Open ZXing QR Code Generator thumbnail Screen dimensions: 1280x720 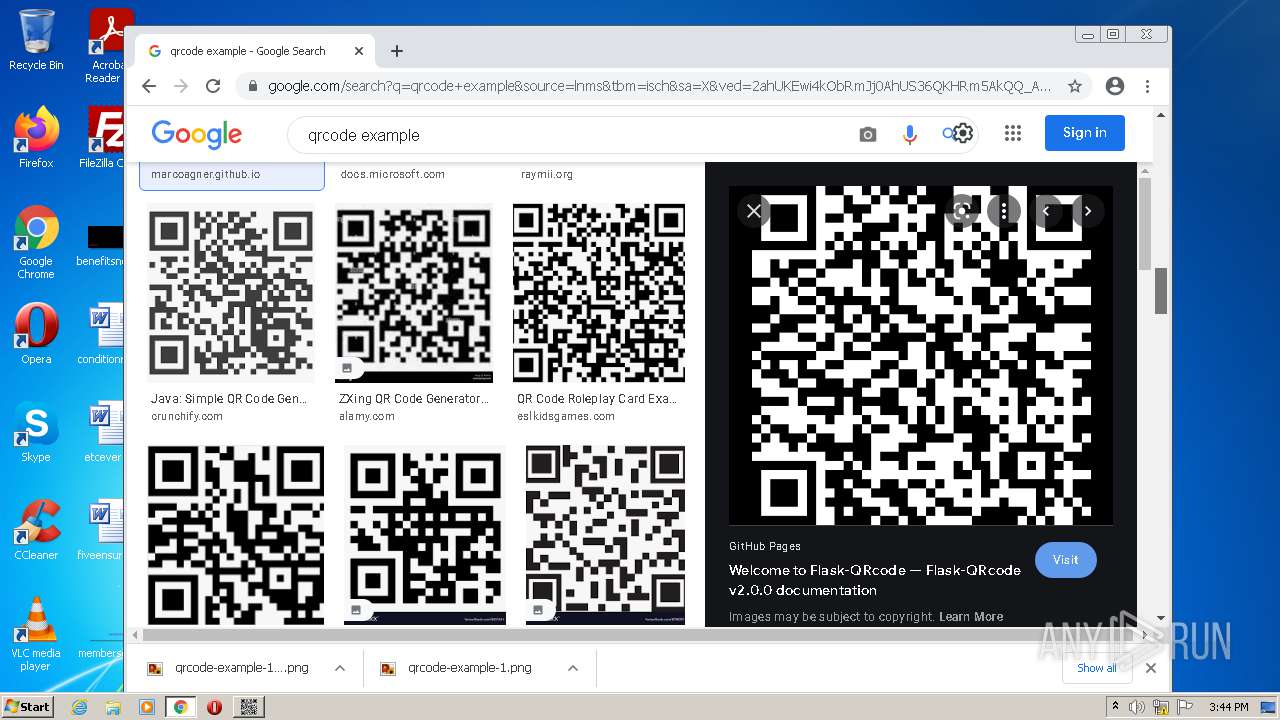click(x=414, y=293)
